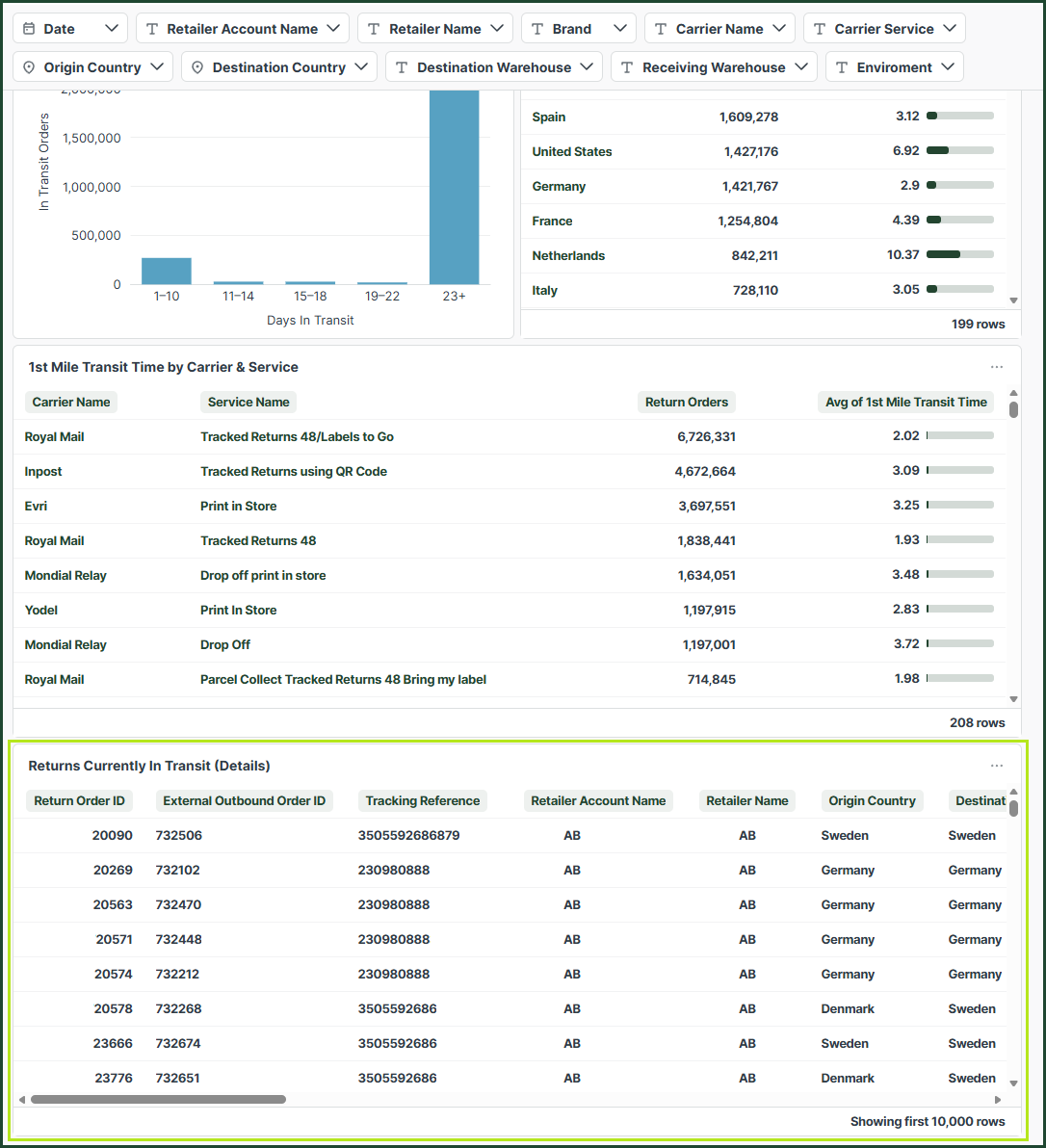The width and height of the screenshot is (1046, 1148).
Task: Sort by Service Name column header
Action: [248, 402]
